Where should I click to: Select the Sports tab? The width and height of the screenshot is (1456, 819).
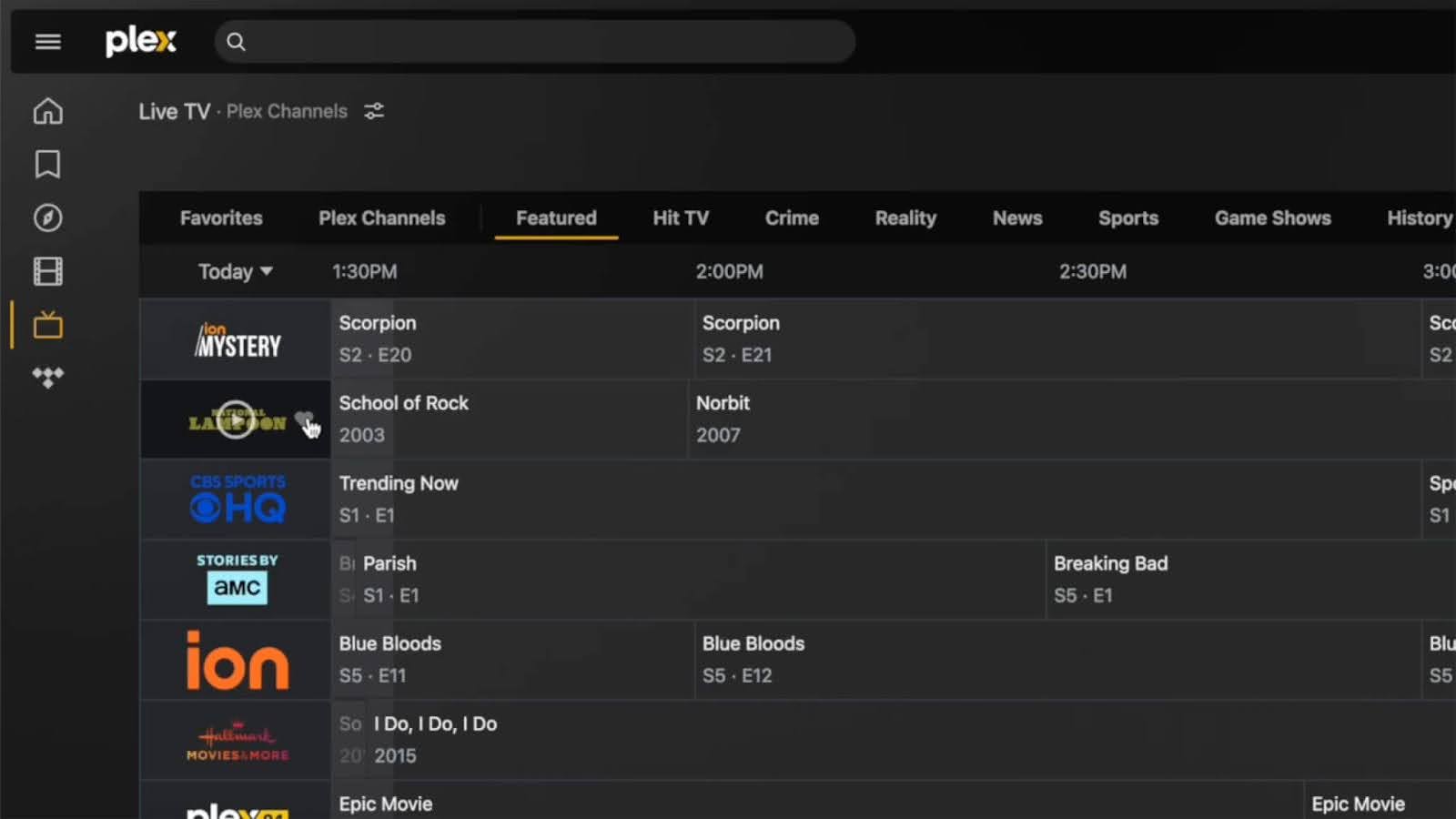pyautogui.click(x=1128, y=218)
